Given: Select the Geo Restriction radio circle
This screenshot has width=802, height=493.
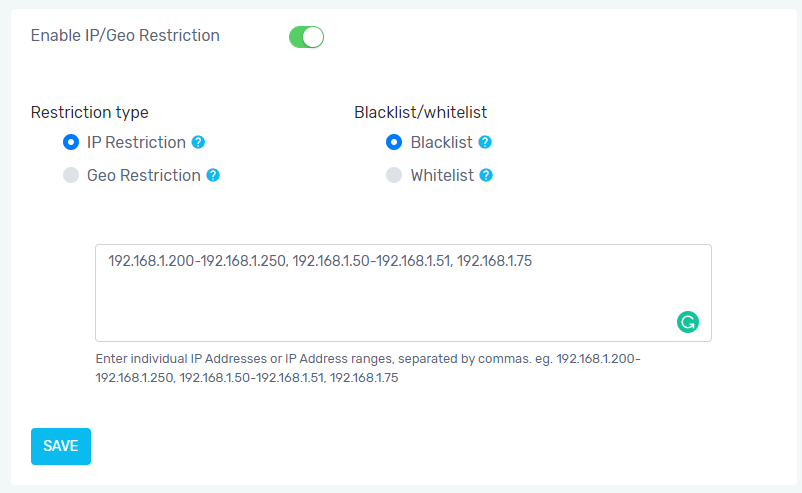Looking at the screenshot, I should [71, 175].
